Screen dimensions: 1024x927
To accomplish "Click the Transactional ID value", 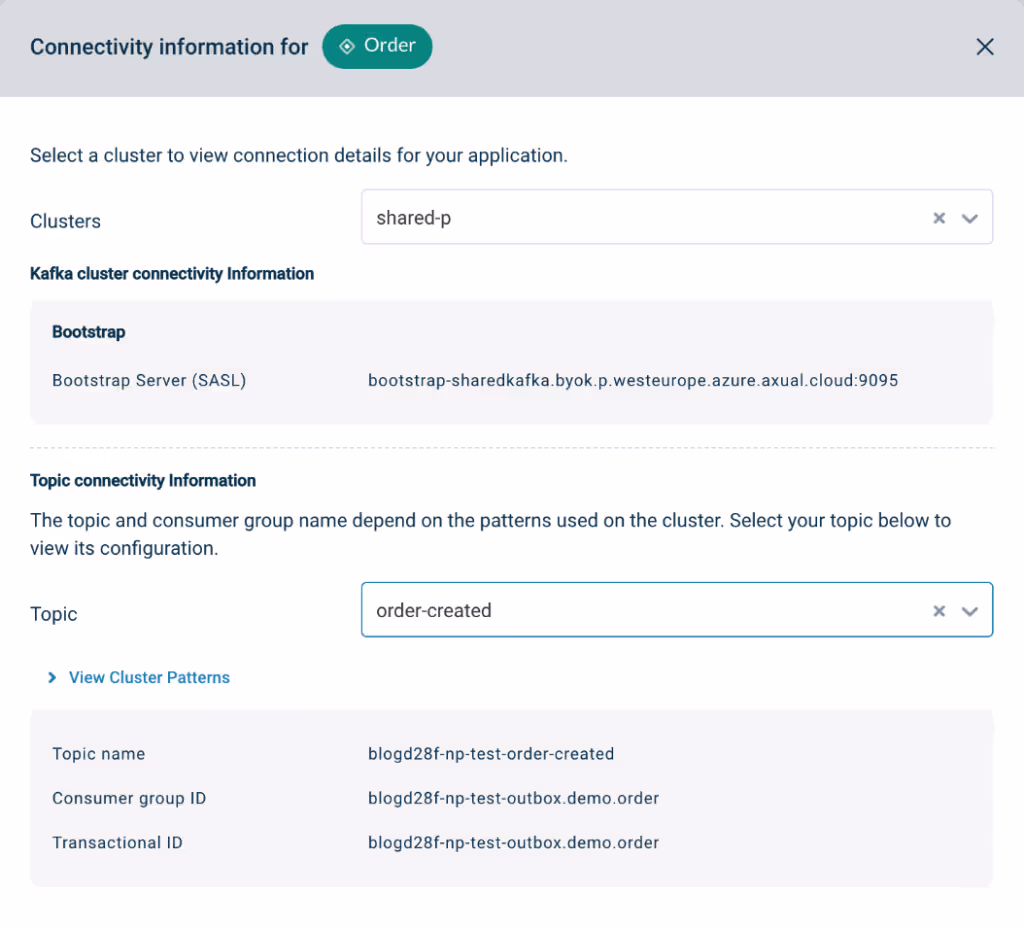I will (x=513, y=843).
